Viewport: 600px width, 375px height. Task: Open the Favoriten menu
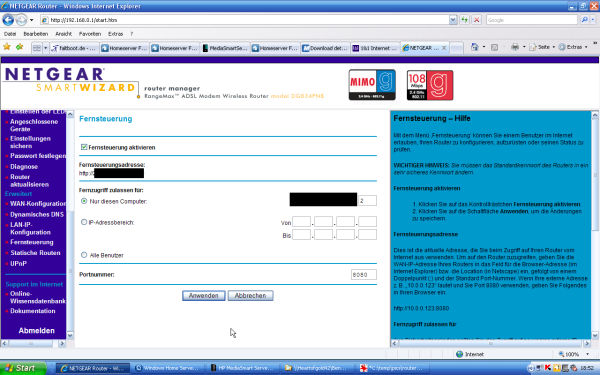pos(90,34)
